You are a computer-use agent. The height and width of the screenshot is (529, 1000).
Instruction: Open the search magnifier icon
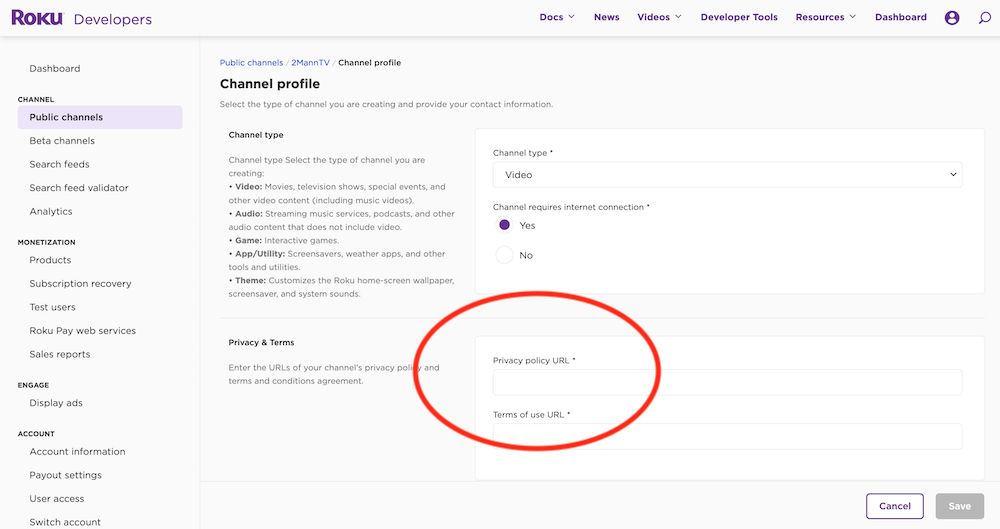pyautogui.click(x=985, y=18)
